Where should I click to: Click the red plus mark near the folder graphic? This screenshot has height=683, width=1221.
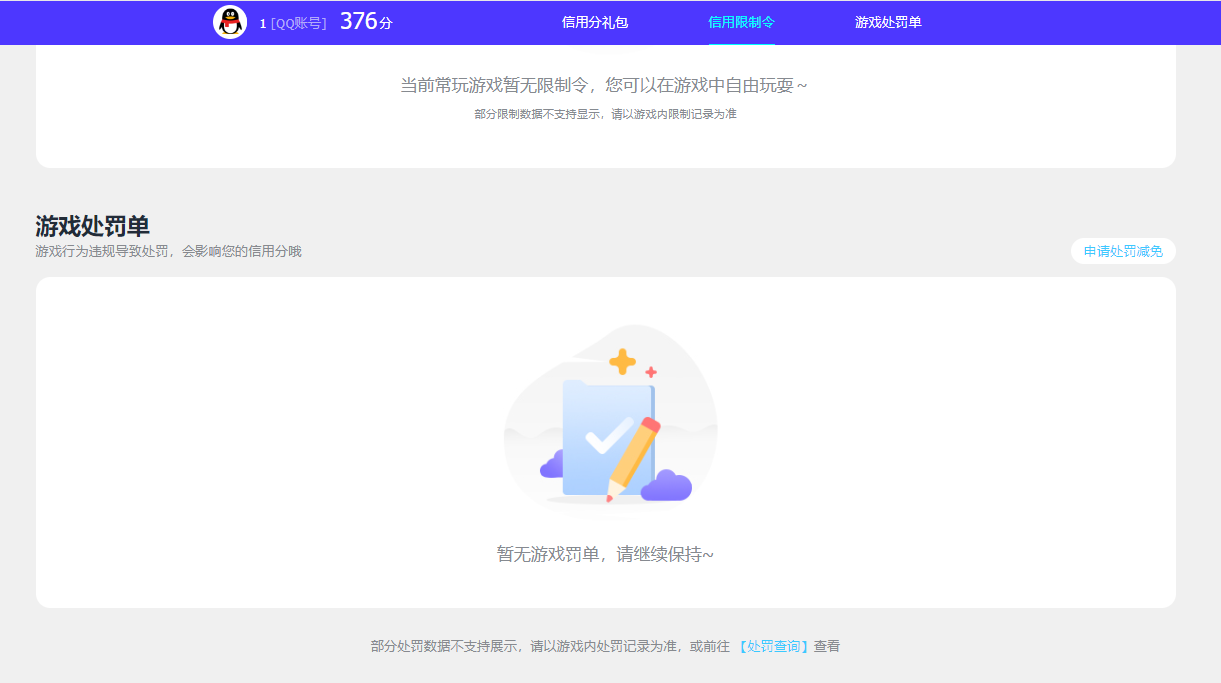(x=651, y=370)
